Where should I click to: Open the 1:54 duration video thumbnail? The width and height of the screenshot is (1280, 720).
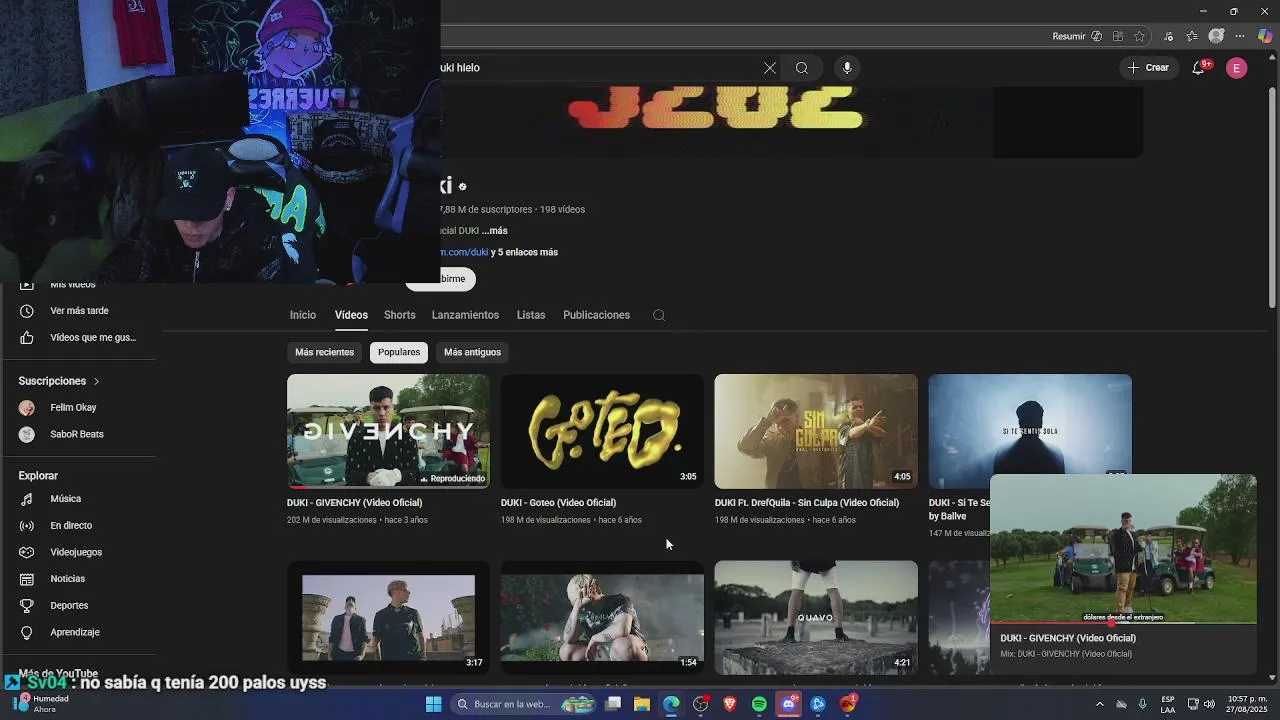coord(602,617)
